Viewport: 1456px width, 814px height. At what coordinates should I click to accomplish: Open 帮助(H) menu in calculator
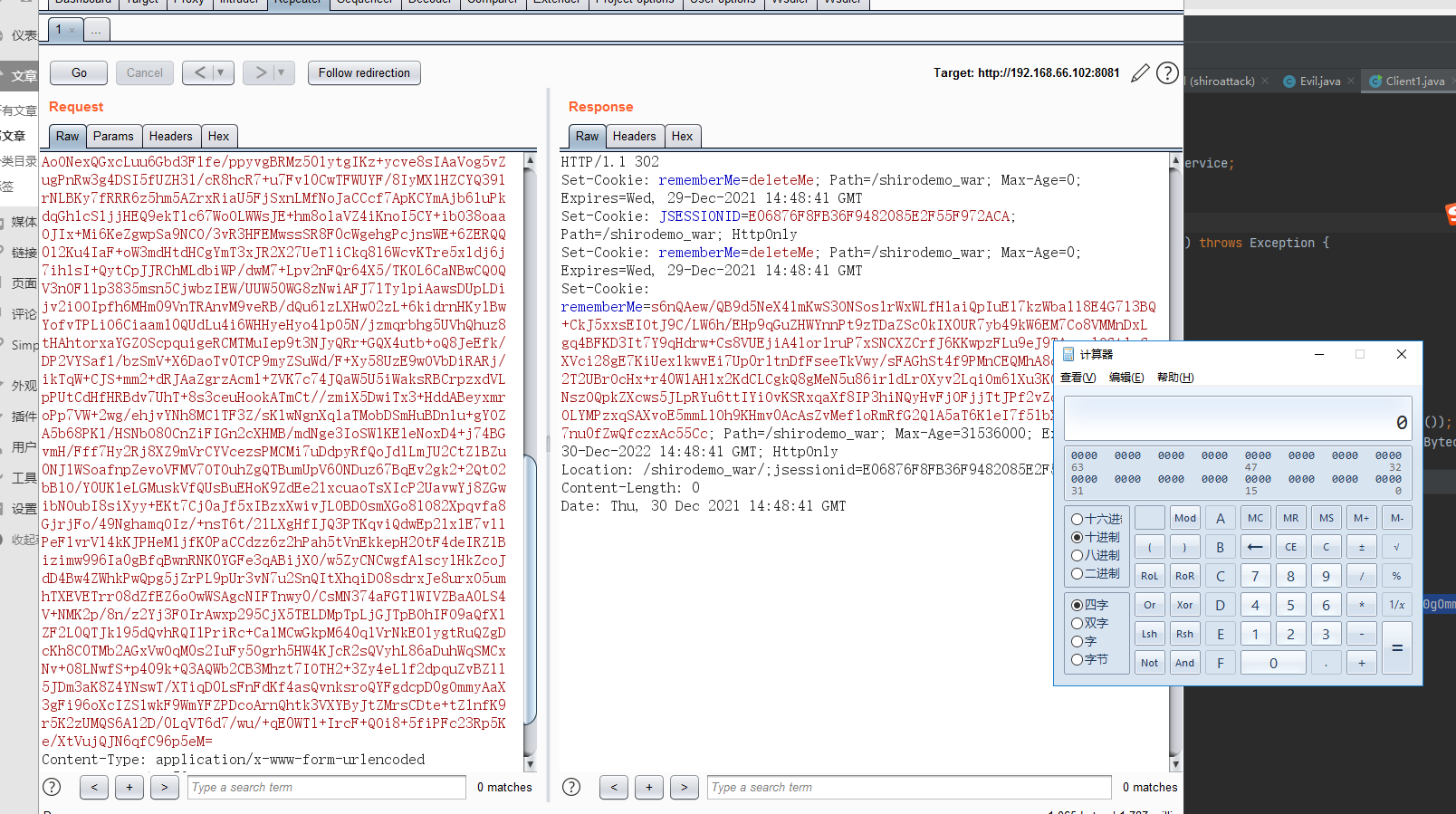(x=1175, y=378)
